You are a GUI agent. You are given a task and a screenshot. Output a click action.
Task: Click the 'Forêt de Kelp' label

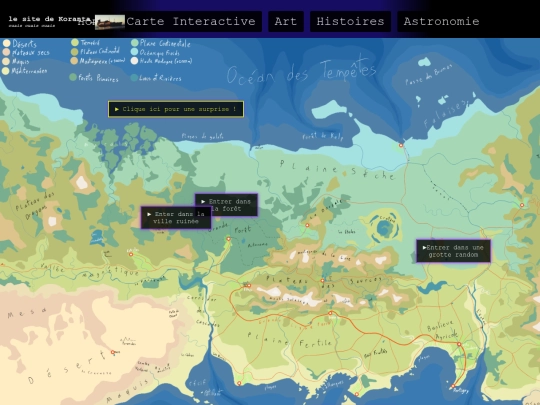[323, 136]
